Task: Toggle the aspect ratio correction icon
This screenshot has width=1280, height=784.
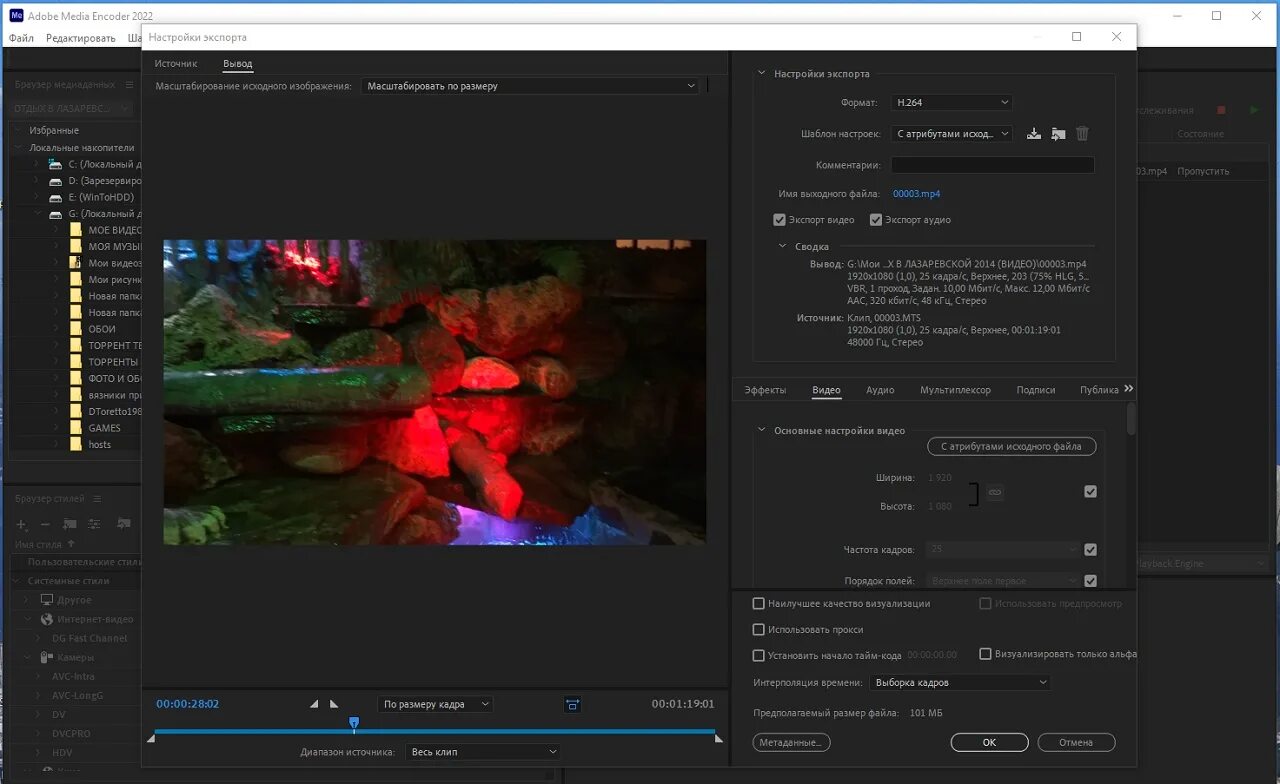Action: 572,704
